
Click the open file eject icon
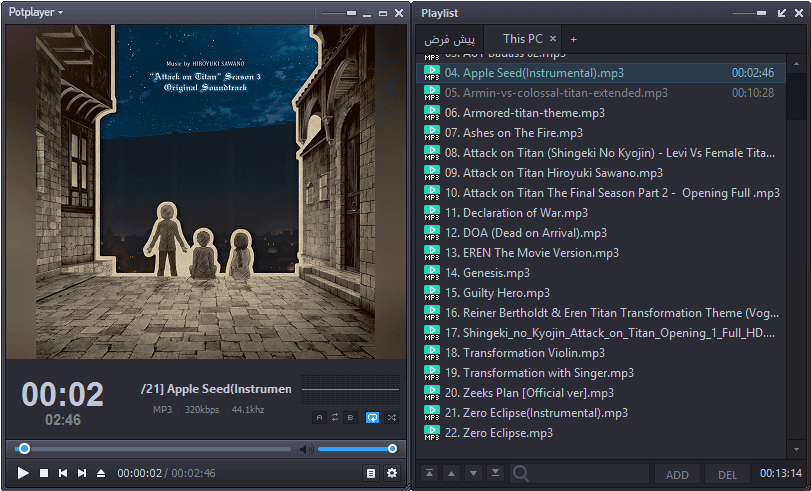(x=101, y=473)
